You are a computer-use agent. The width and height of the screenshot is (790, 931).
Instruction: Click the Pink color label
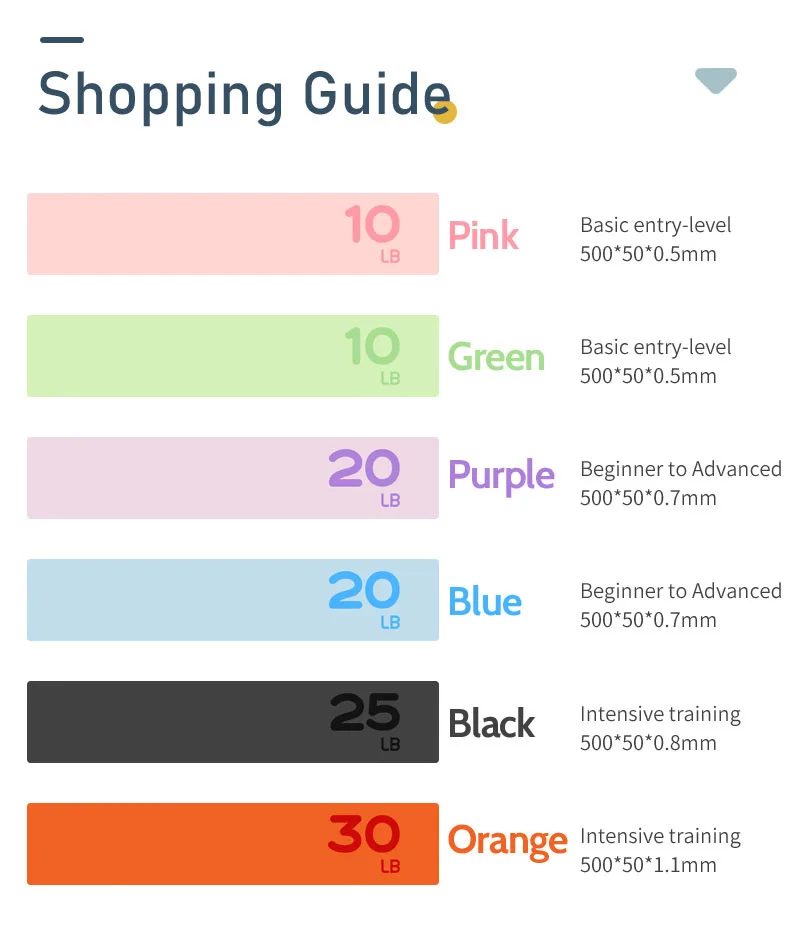tap(483, 236)
